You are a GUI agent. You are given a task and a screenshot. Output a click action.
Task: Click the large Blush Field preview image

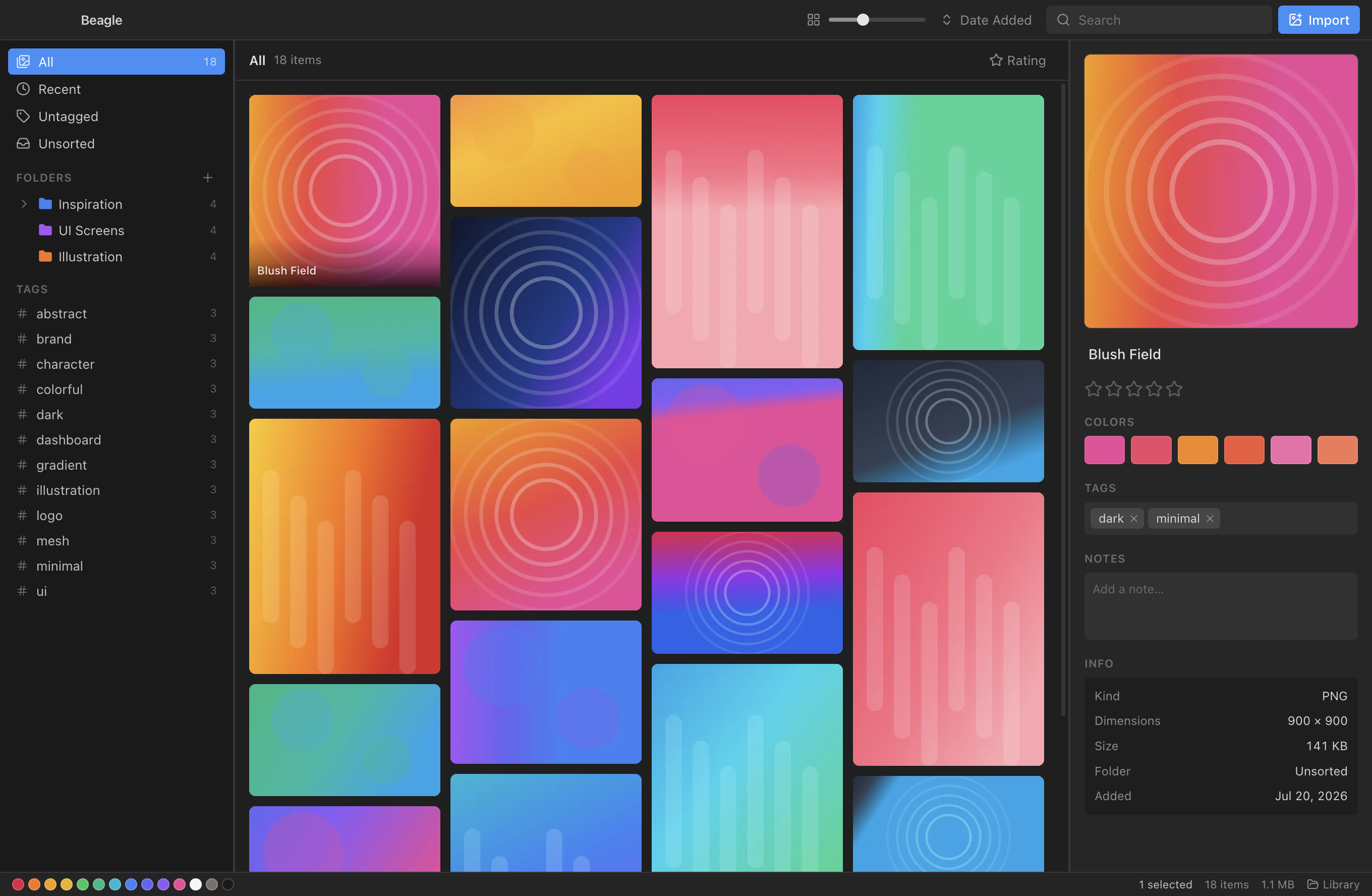tap(1220, 191)
